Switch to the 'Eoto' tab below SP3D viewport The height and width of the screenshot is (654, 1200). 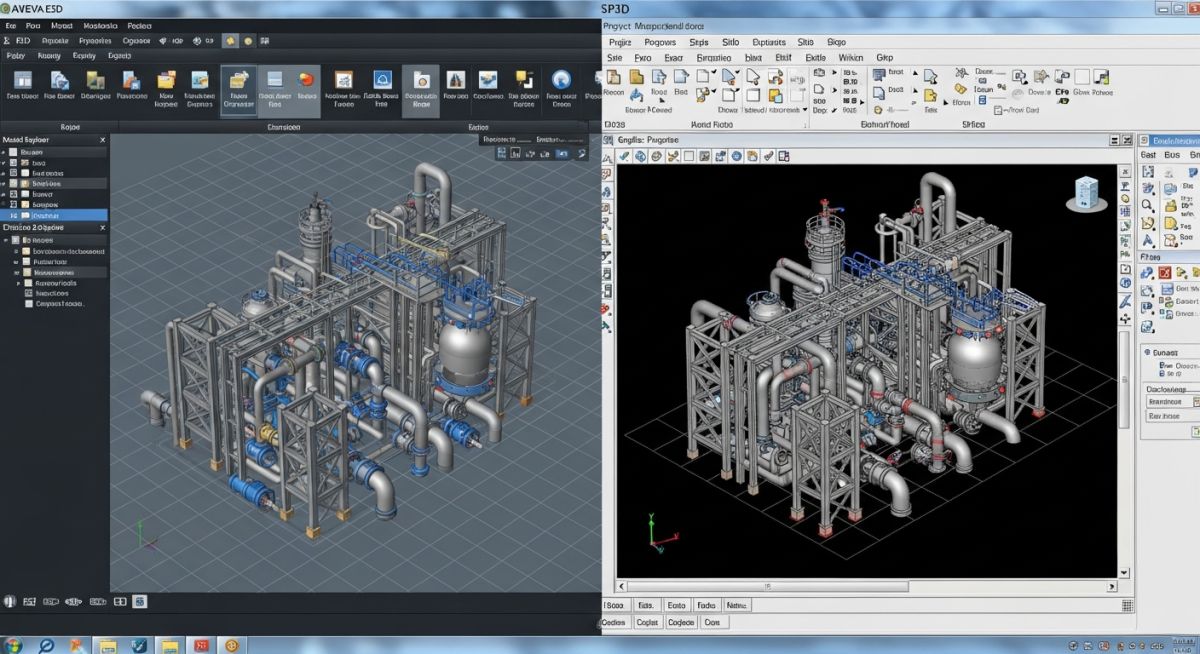(676, 605)
